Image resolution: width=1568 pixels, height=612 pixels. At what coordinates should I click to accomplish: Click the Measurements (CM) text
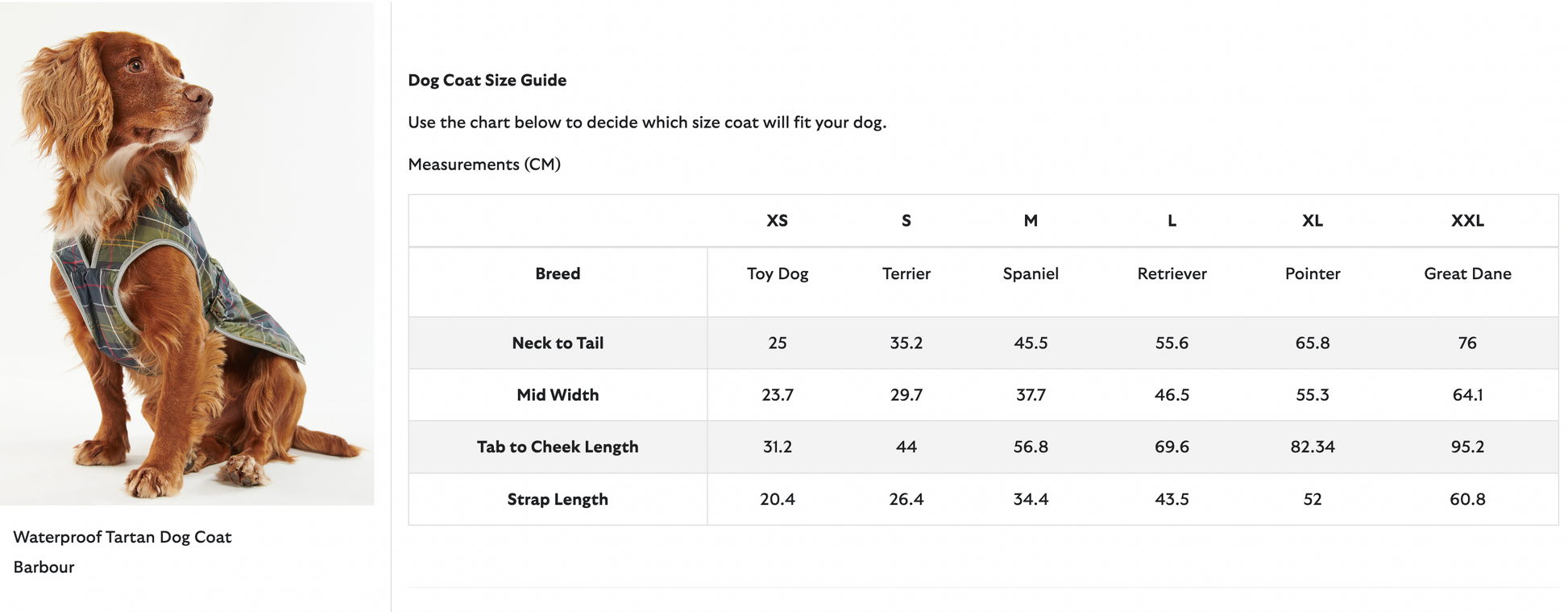point(484,164)
